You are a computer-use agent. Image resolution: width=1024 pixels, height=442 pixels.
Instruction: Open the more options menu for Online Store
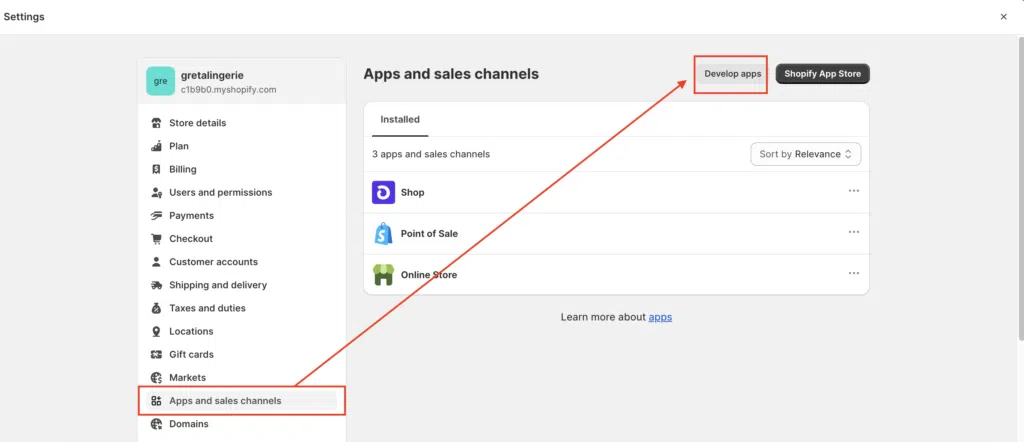(x=854, y=273)
